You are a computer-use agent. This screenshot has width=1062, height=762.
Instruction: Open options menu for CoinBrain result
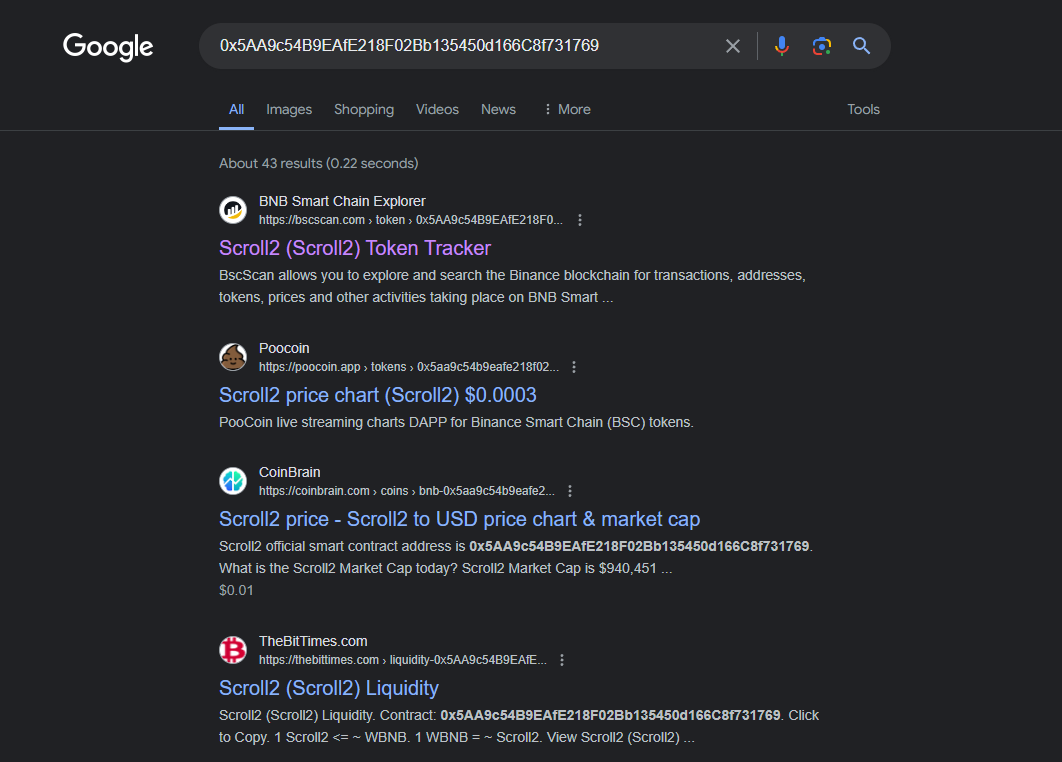[570, 491]
